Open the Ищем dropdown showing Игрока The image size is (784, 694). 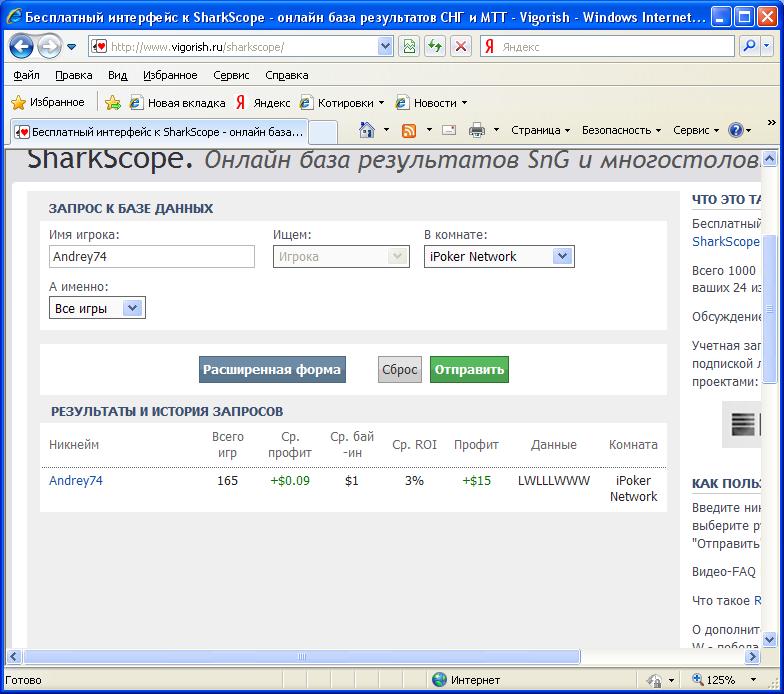(341, 256)
